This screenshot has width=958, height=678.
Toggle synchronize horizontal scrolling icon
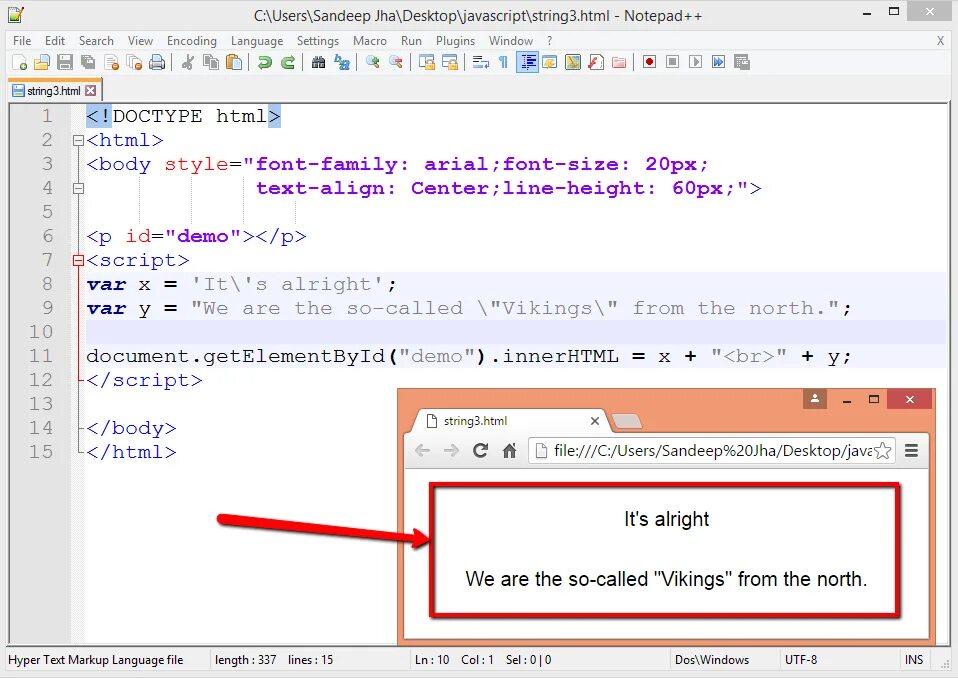tap(450, 62)
